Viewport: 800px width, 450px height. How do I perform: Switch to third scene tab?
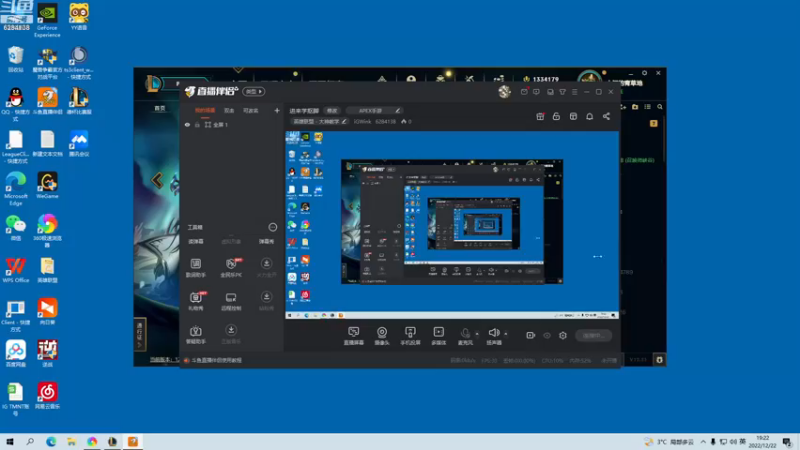point(251,110)
